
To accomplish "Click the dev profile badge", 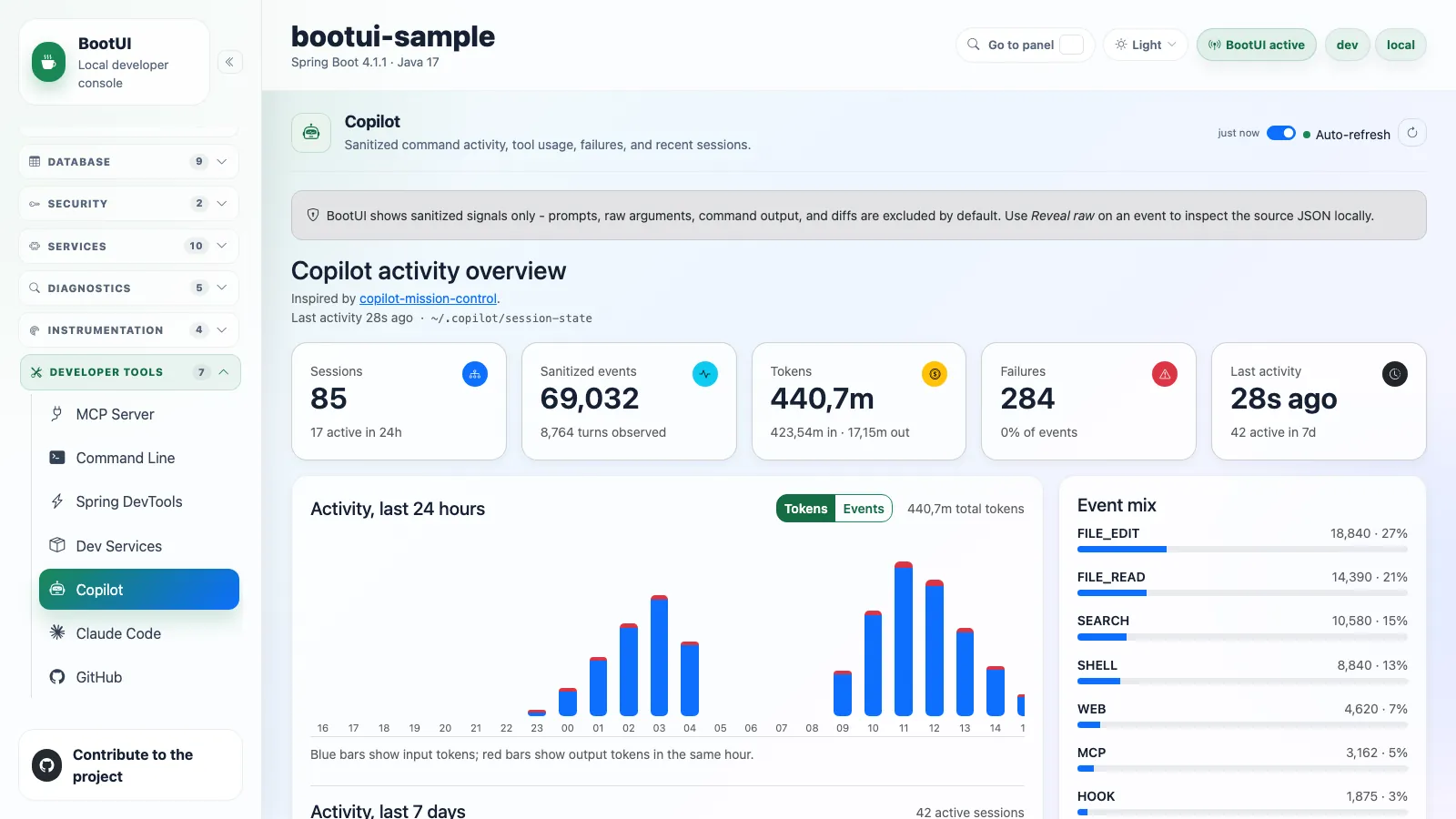I will coord(1347,45).
